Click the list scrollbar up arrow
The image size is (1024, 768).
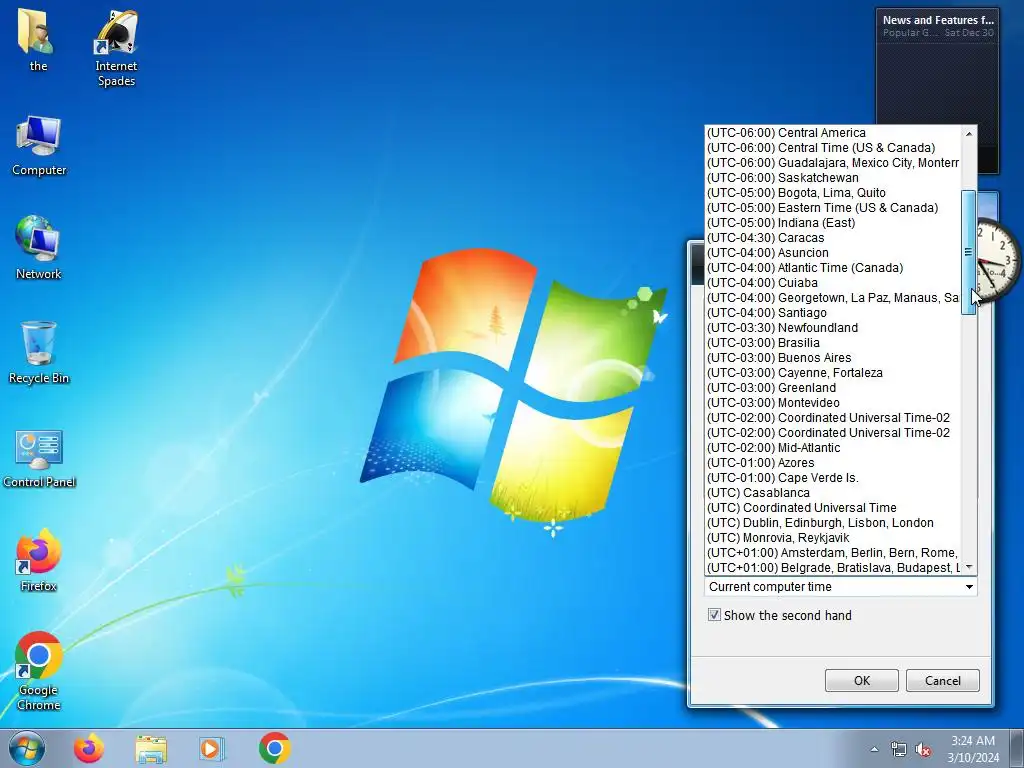968,133
